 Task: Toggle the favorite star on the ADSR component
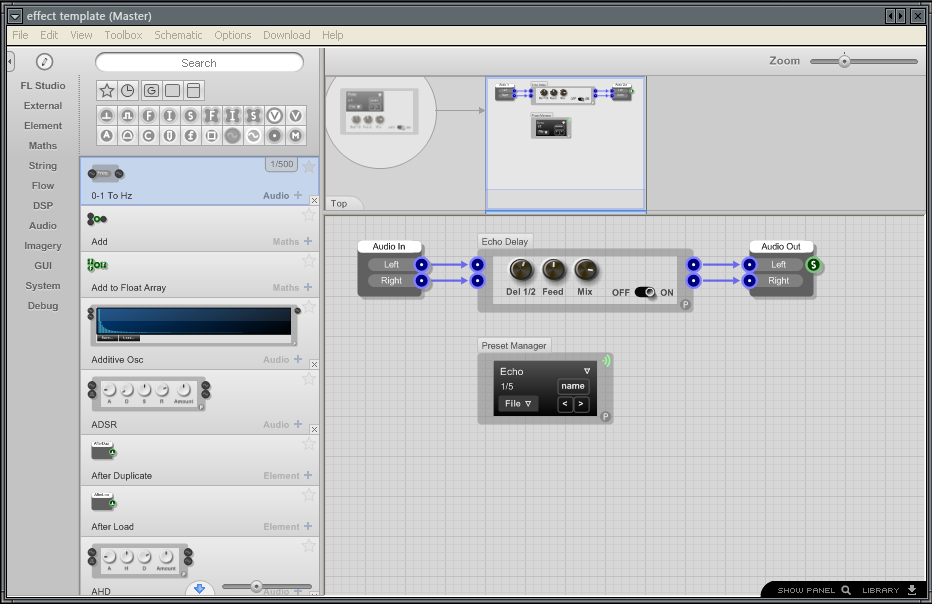[310, 378]
